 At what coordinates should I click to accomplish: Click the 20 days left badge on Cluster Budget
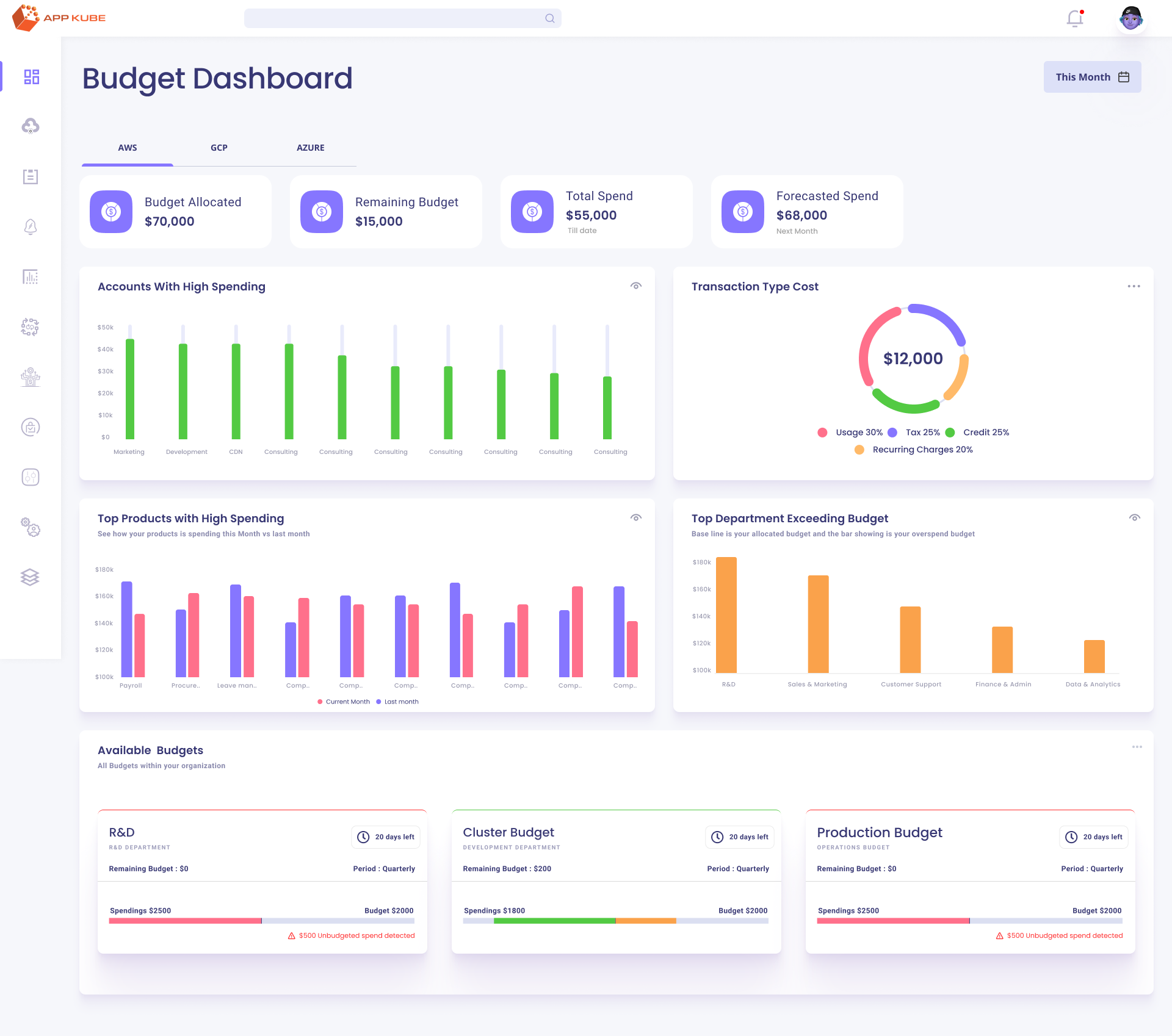(x=739, y=836)
